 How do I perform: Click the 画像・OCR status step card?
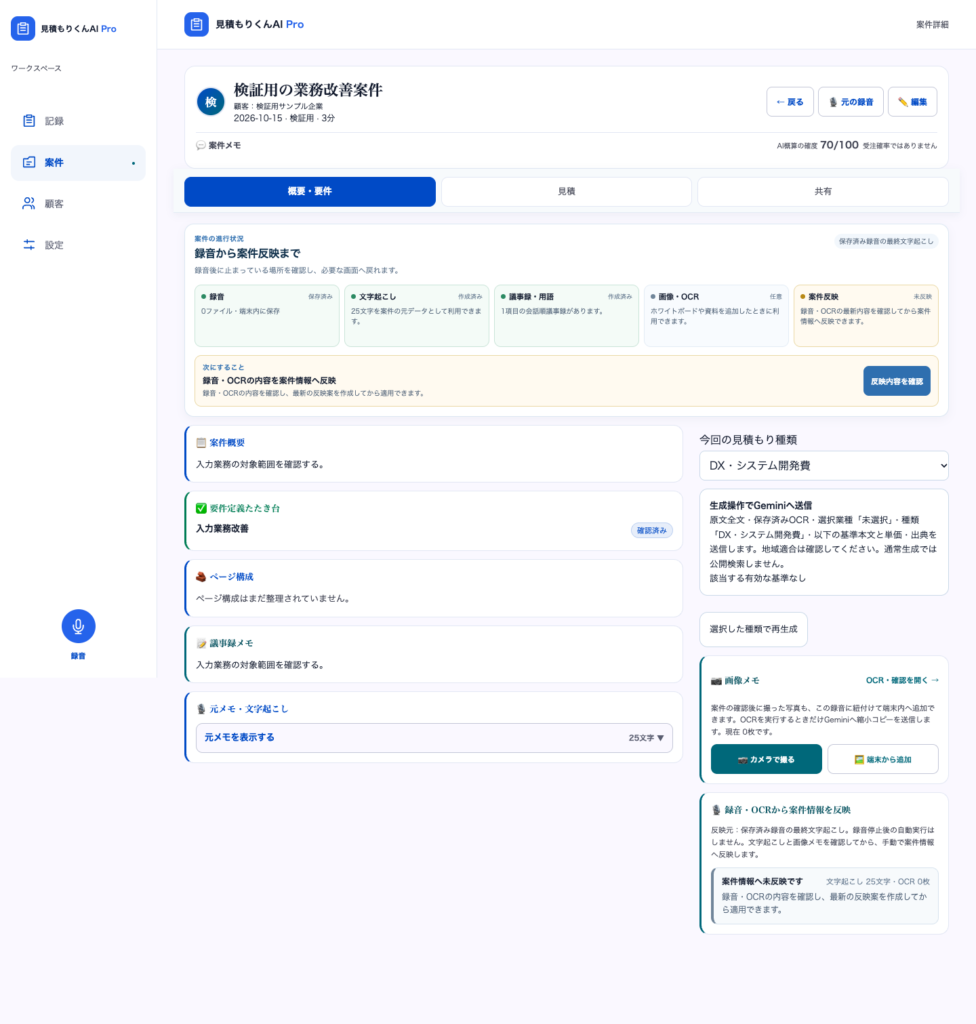pyautogui.click(x=716, y=315)
